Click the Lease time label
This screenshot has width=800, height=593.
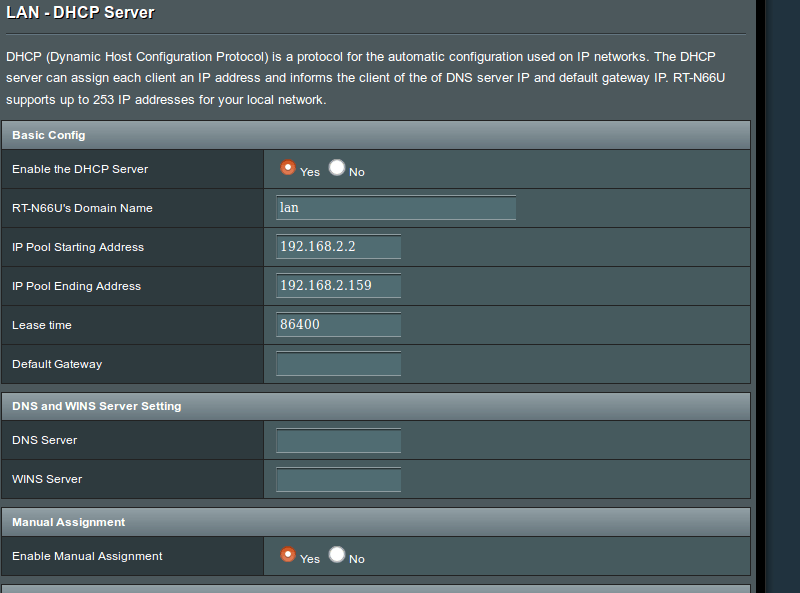42,325
